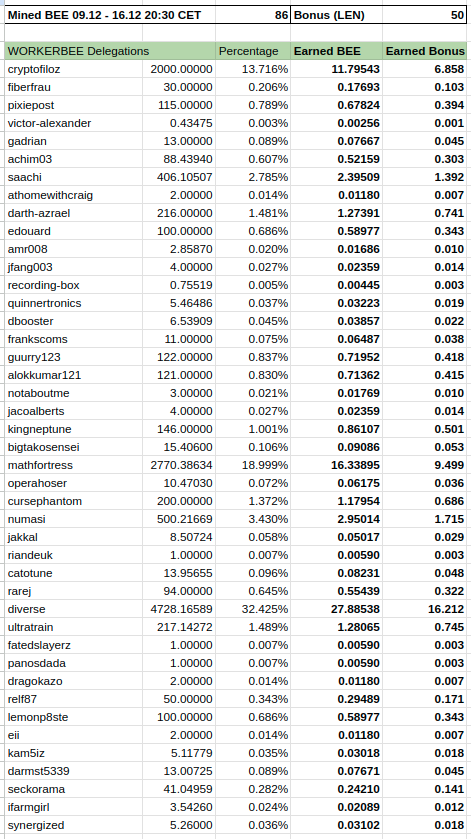Click the diverse percentage cell 32.425%

(x=253, y=609)
